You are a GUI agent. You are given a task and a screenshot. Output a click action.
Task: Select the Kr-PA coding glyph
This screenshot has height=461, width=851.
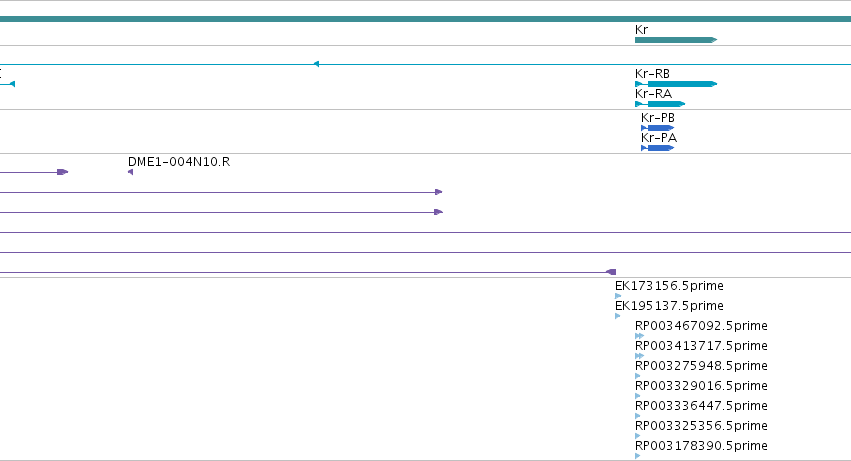(x=657, y=148)
